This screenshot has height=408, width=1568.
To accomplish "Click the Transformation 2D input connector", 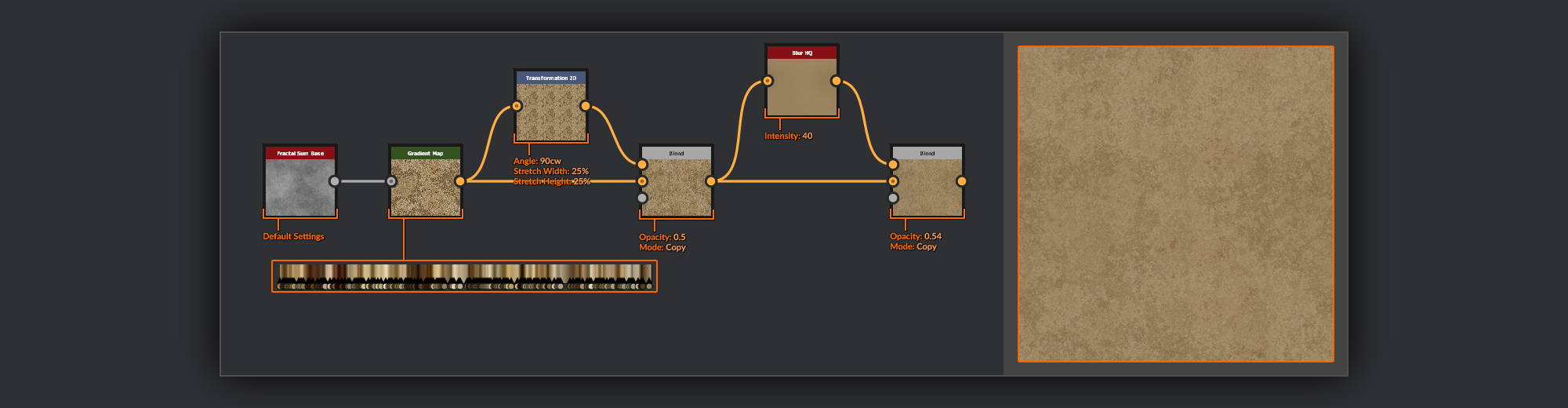I will pos(517,106).
